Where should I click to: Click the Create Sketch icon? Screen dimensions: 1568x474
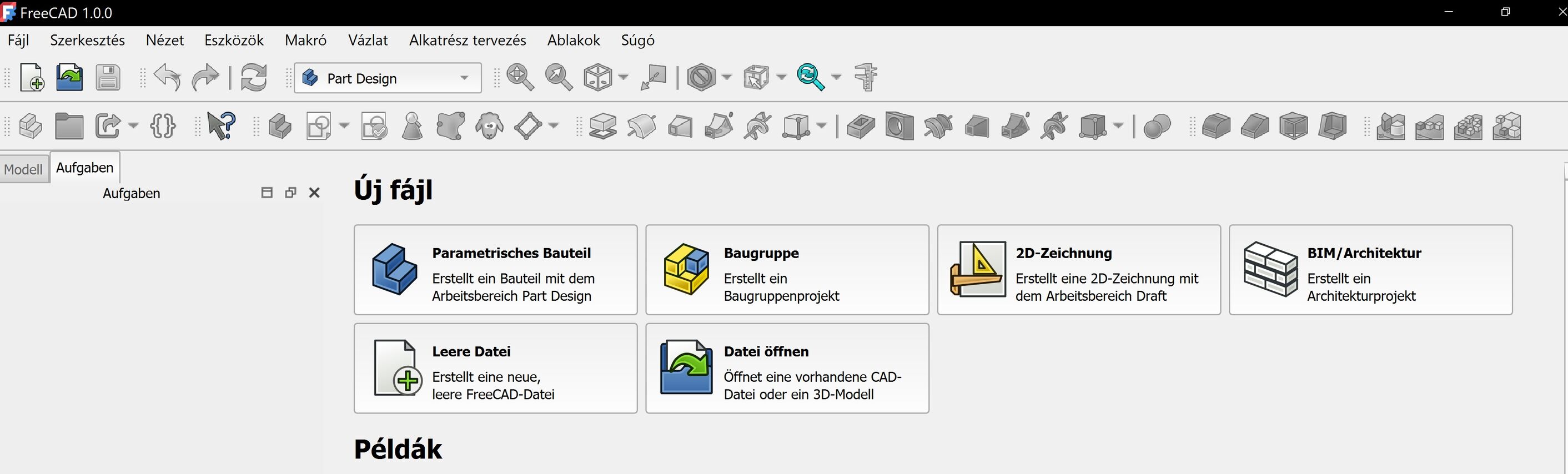point(318,127)
